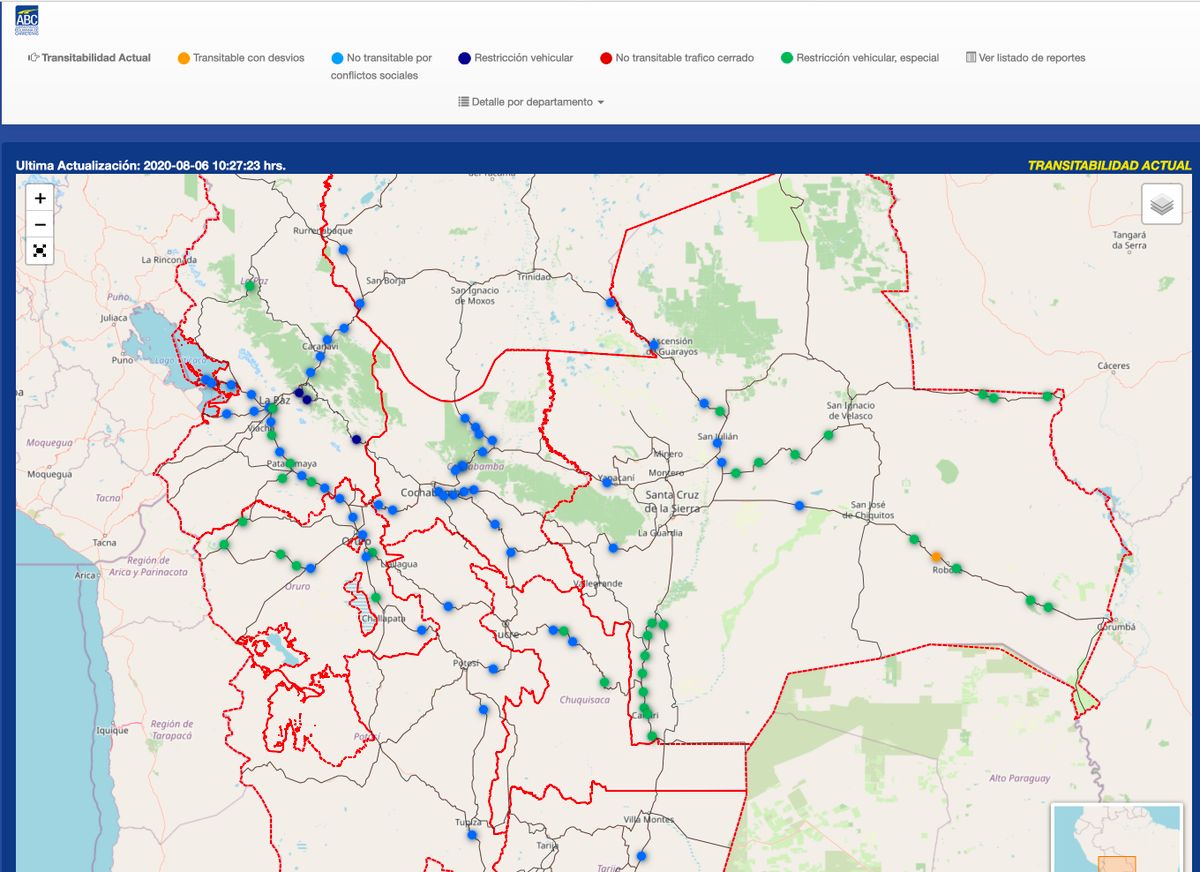The height and width of the screenshot is (872, 1200).
Task: Click the No transitable trafico cerrado label
Action: coord(684,58)
